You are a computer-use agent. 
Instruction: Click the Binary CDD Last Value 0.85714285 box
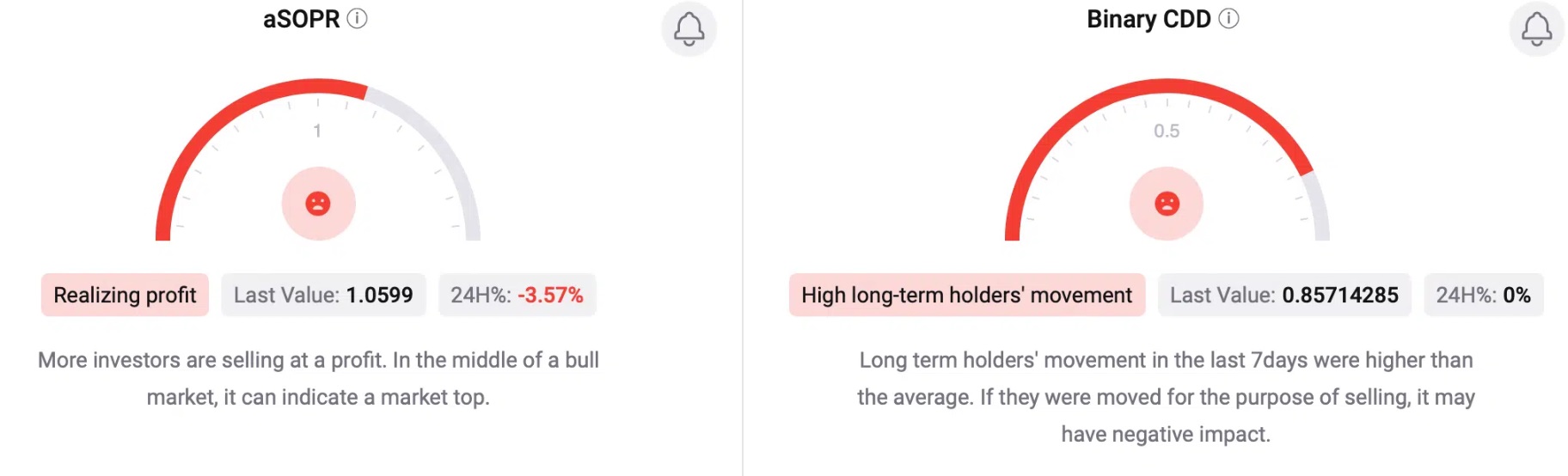1284,295
